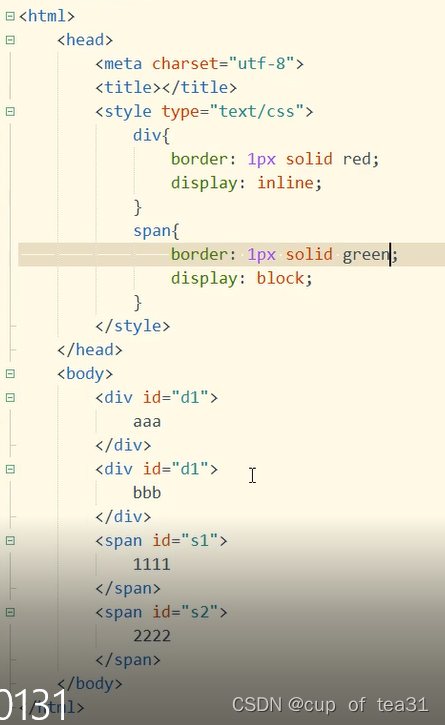The image size is (445, 725).
Task: Place cursor on the meta charset="utf-8" line
Action: [199, 64]
